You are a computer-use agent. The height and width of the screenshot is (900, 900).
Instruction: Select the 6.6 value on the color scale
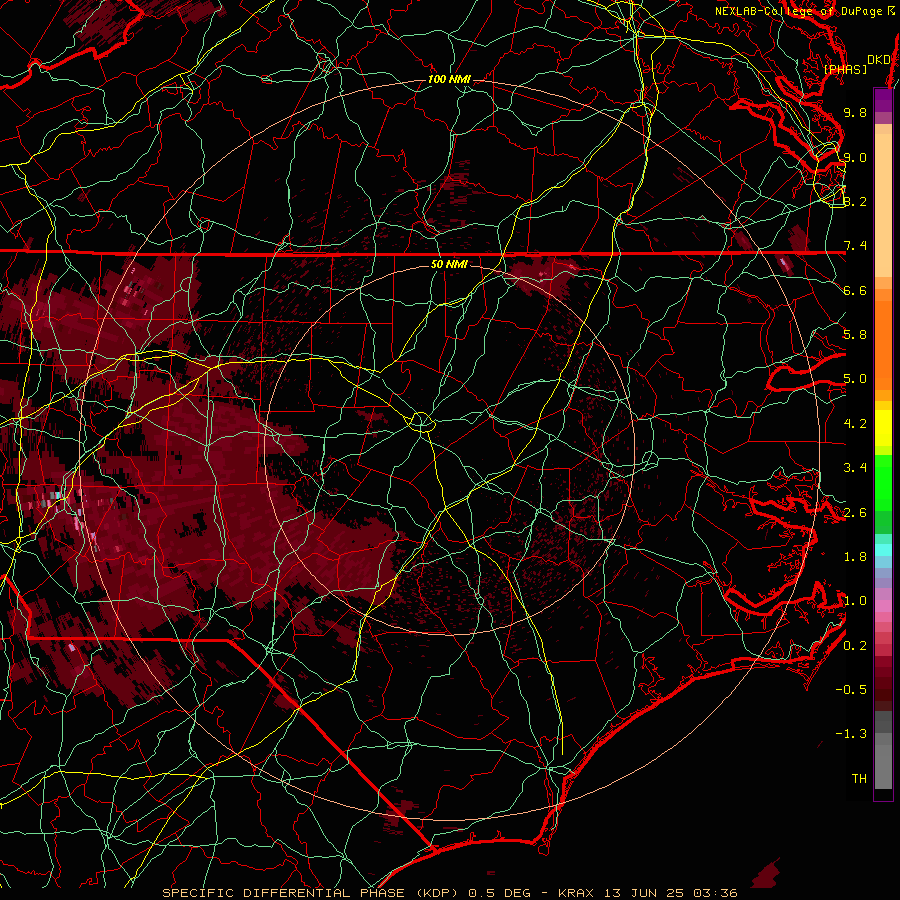[x=855, y=290]
